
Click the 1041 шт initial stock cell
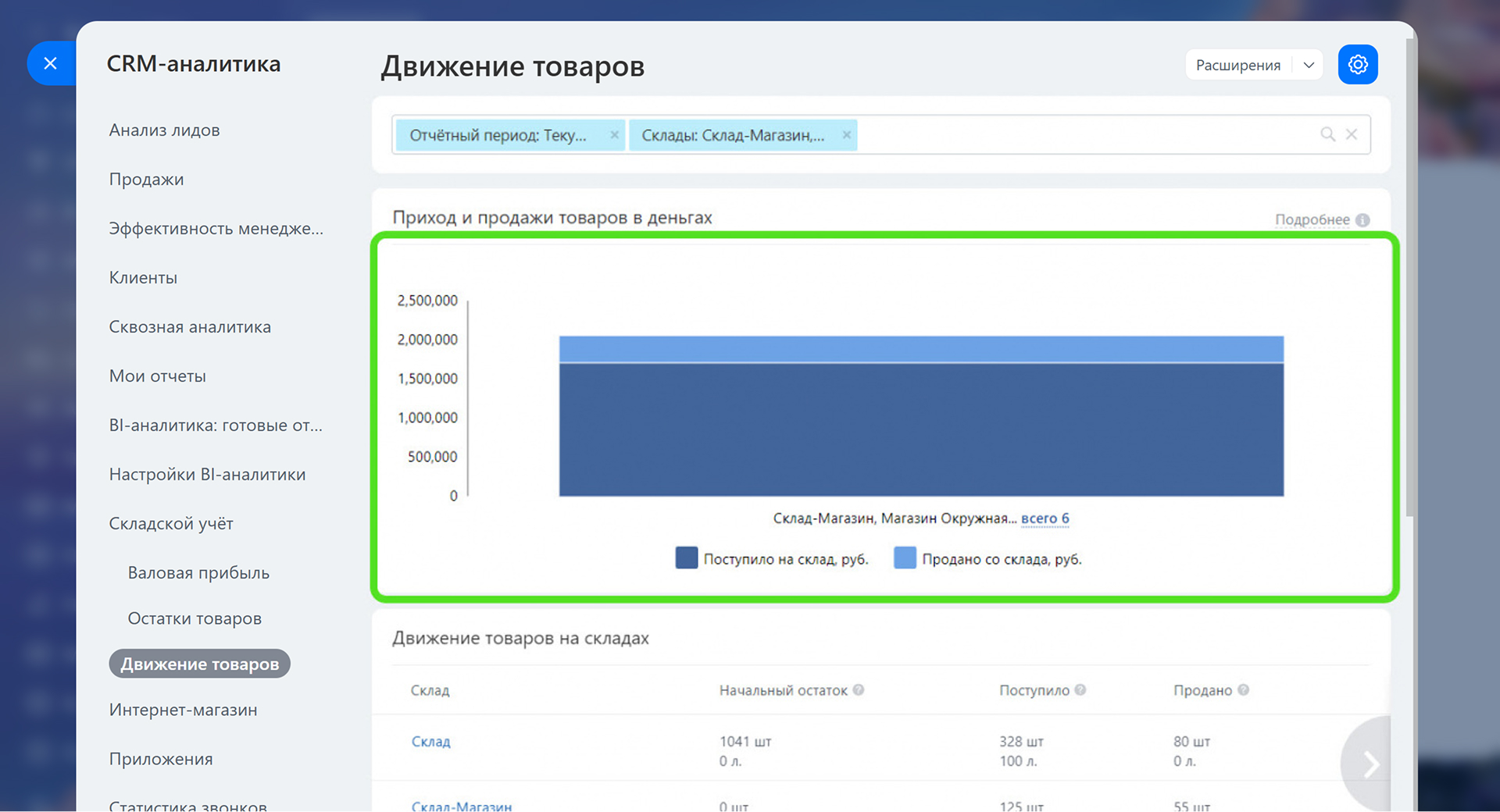745,742
